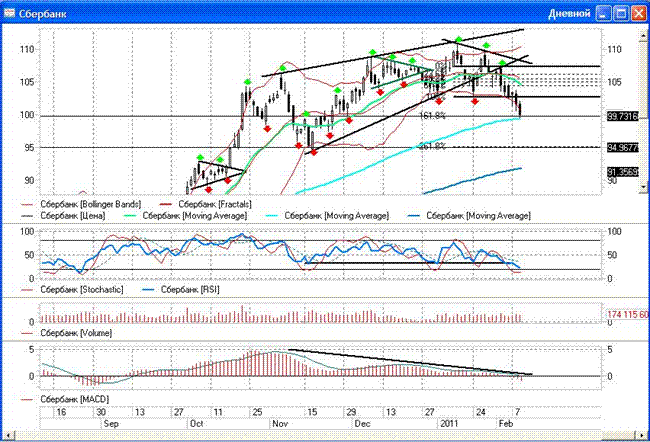Click the horizontal scrollbar left arrow
This screenshot has width=650, height=442.
pos(8,436)
